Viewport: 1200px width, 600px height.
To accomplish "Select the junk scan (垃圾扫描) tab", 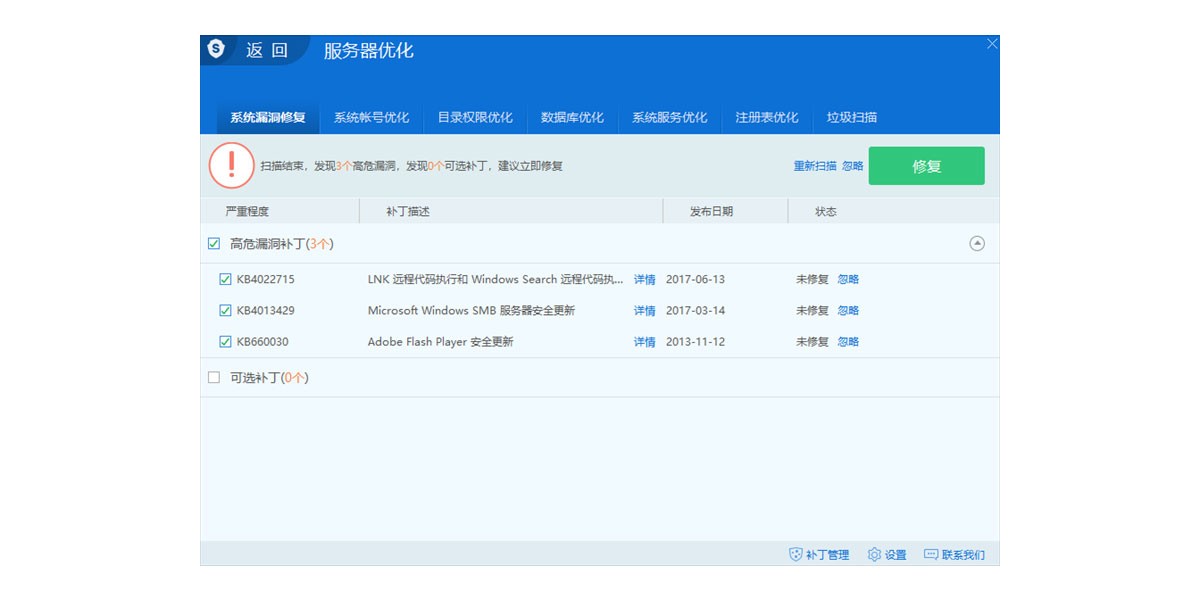I will coord(851,118).
